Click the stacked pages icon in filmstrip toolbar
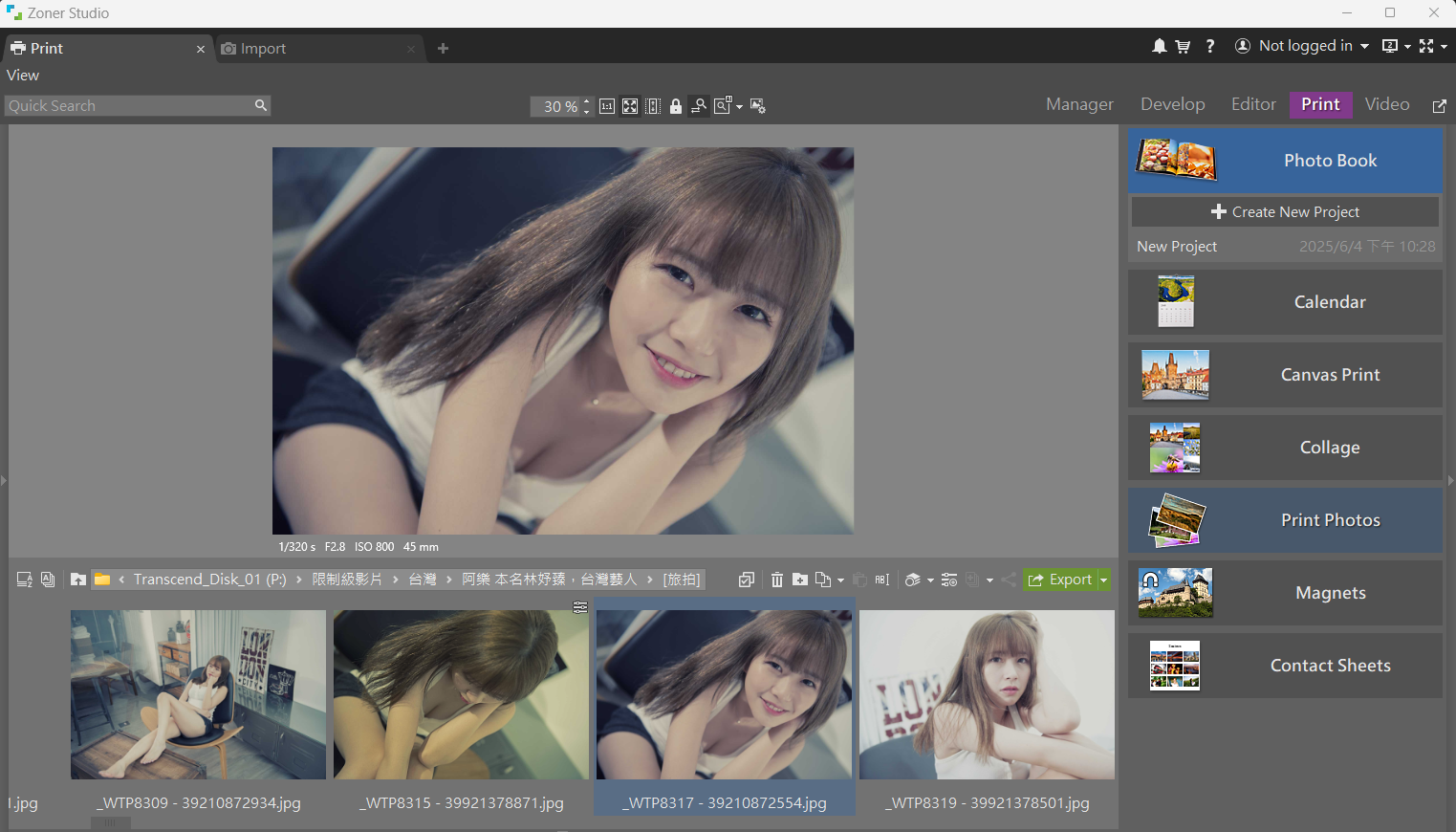Viewport: 1456px width, 832px height. [x=48, y=580]
